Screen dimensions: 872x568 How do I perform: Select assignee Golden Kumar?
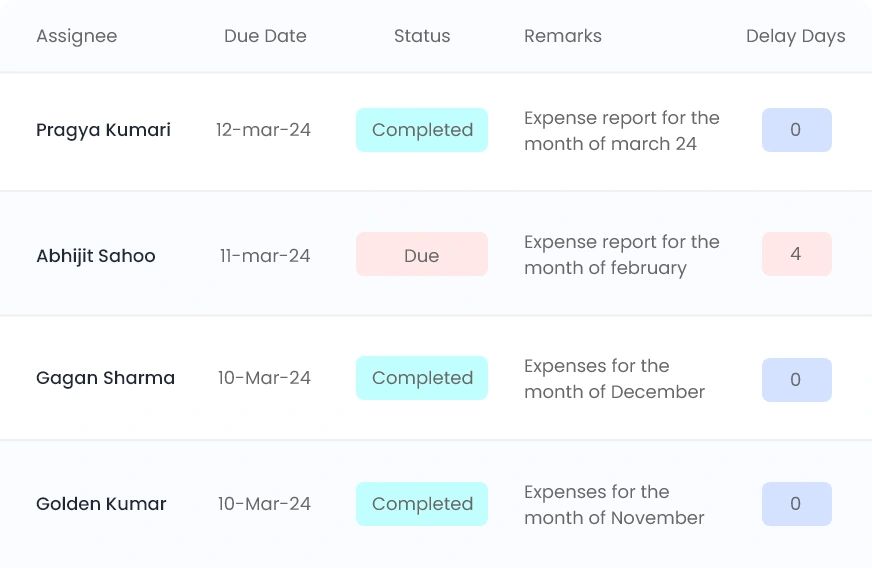101,504
